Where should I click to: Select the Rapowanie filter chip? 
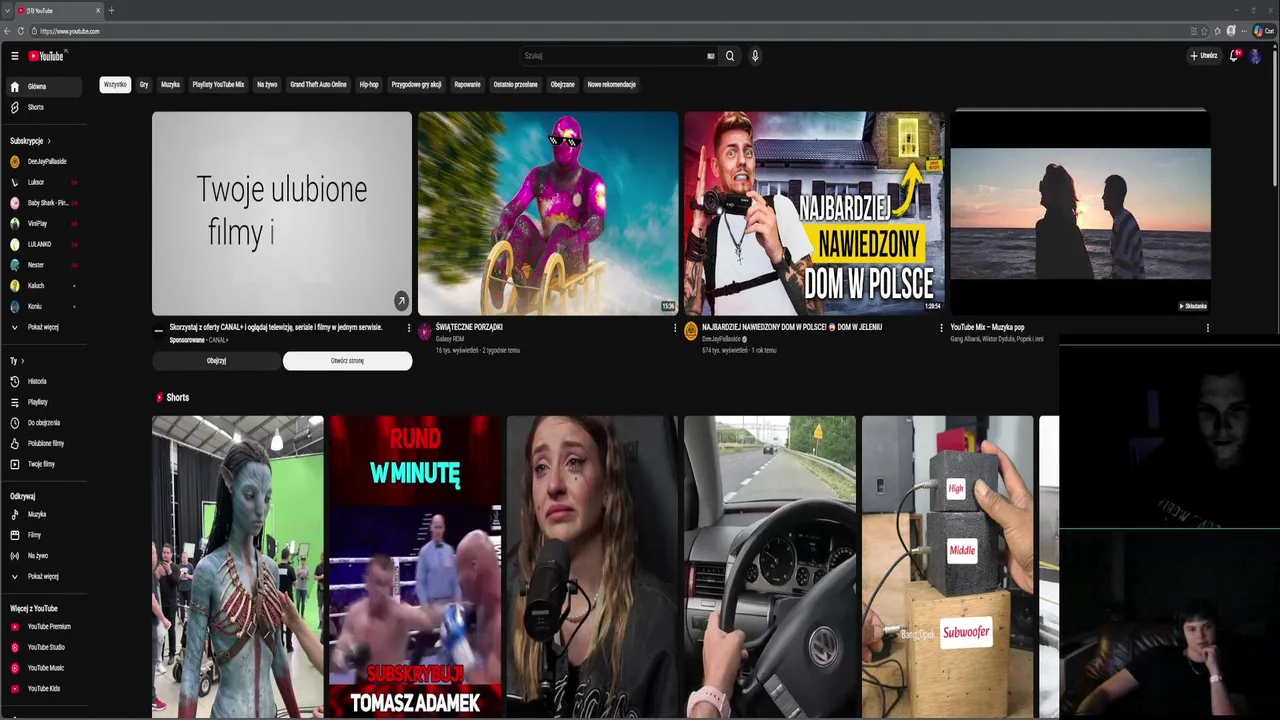click(x=467, y=85)
